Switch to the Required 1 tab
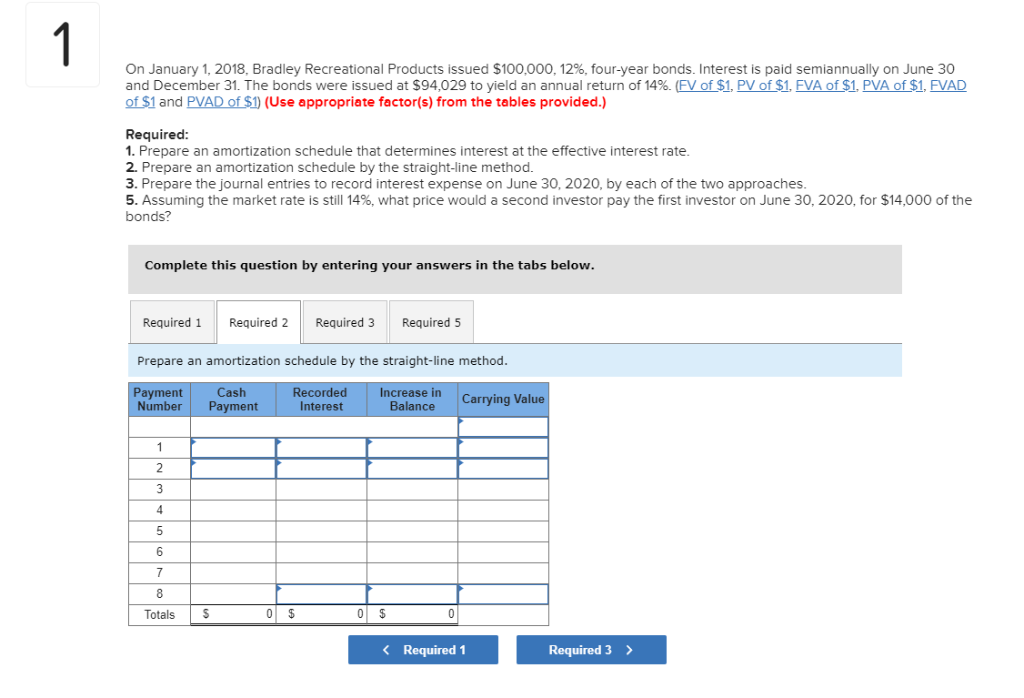Screen dimensions: 1024x698 coord(172,321)
